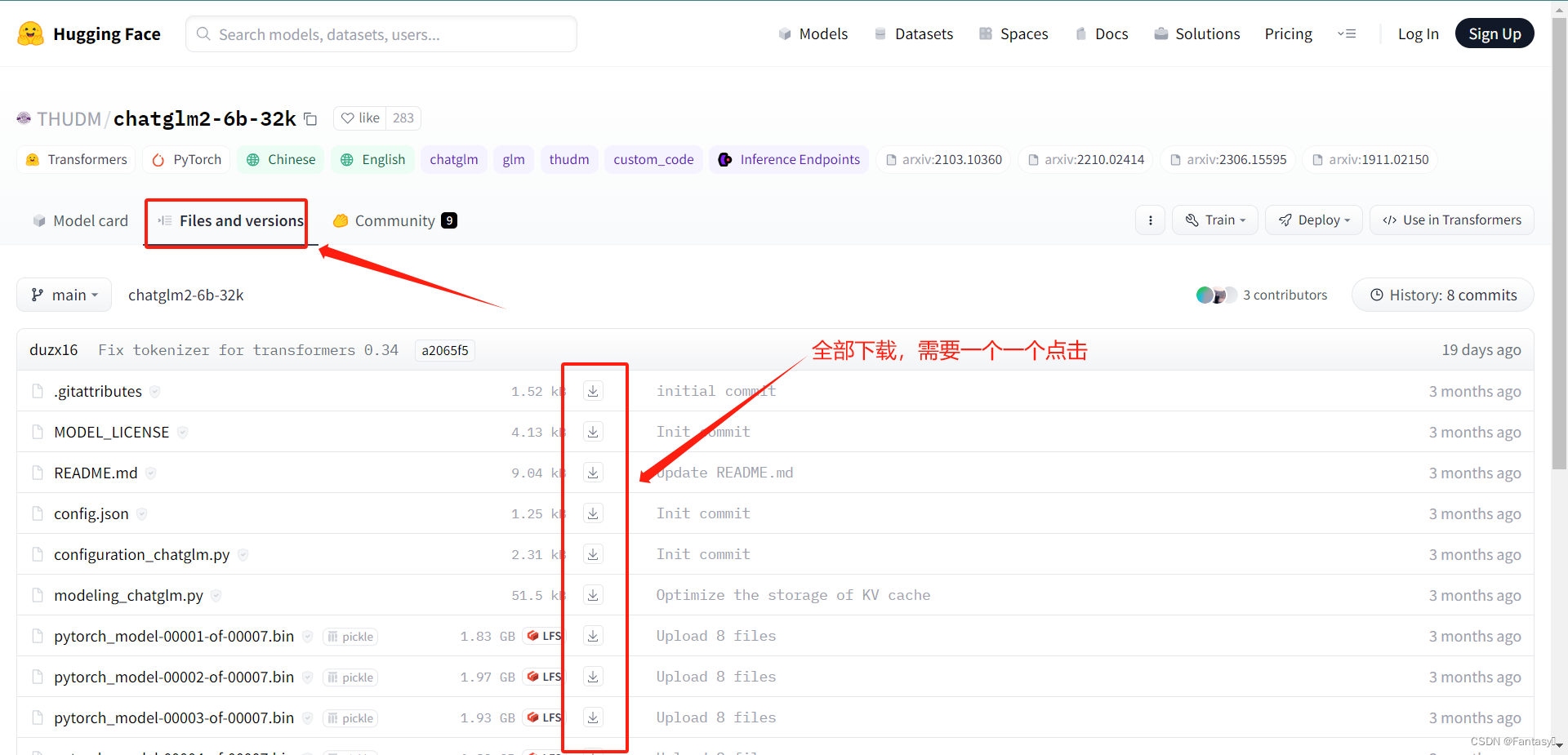This screenshot has height=755, width=1568.
Task: Open the arxiv:1911.02150 tag
Action: [1370, 159]
